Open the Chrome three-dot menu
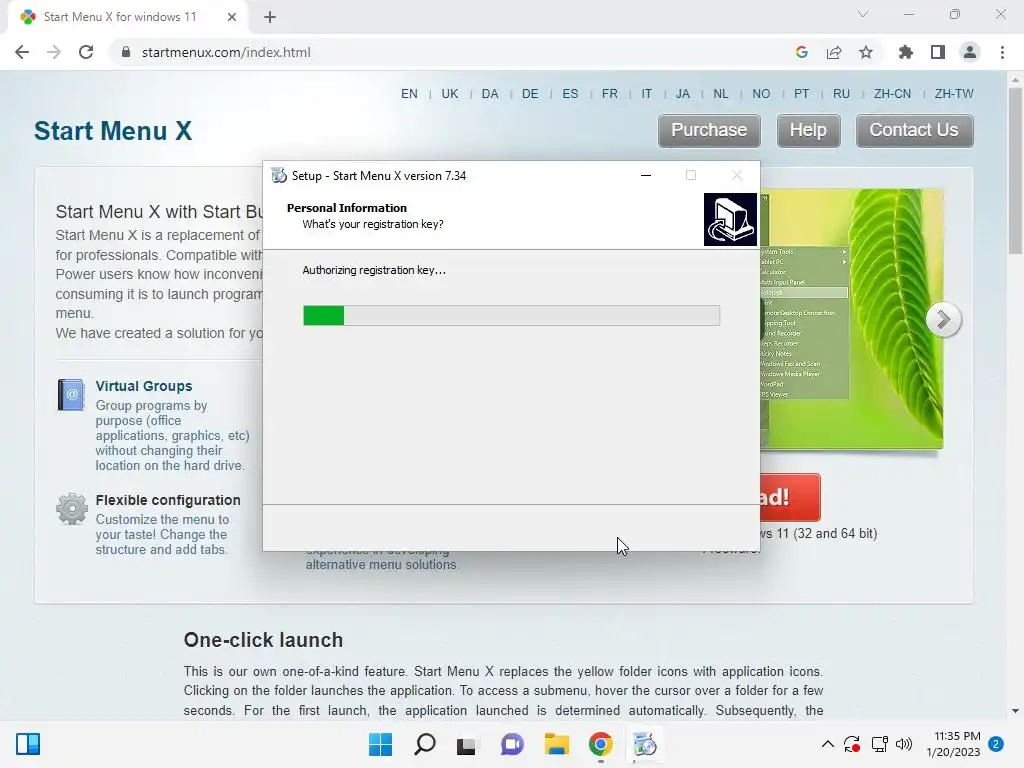Screen dimensions: 1024x768 point(1002,52)
